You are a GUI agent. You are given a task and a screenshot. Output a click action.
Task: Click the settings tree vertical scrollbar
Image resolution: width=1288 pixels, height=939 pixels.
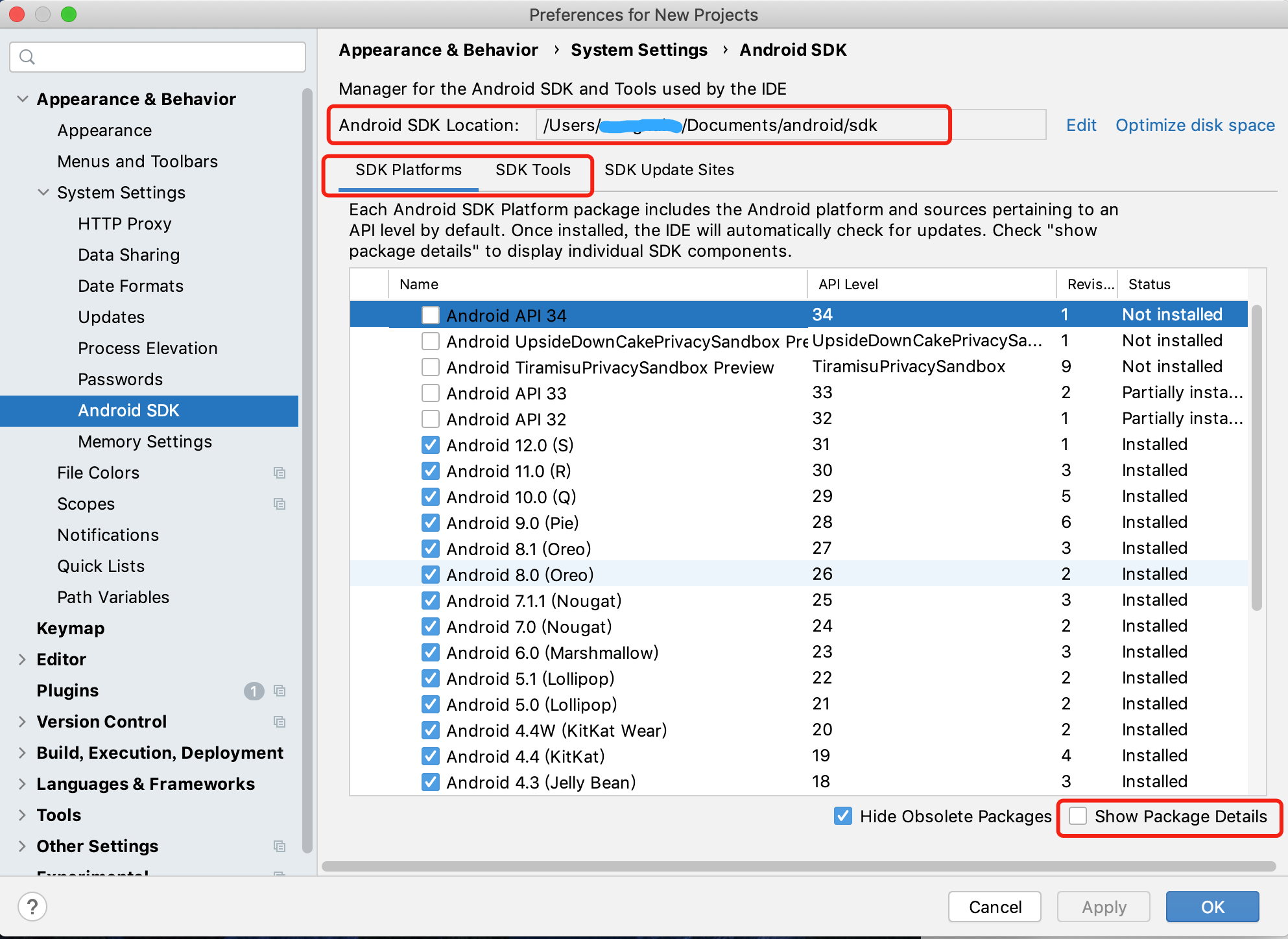point(307,471)
